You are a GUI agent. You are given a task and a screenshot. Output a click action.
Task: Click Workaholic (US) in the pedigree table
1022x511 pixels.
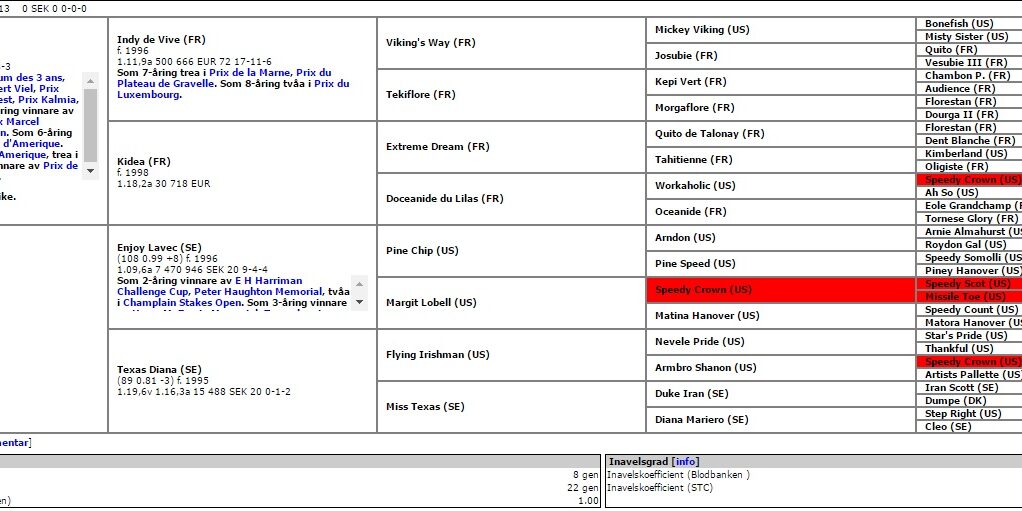coord(695,186)
